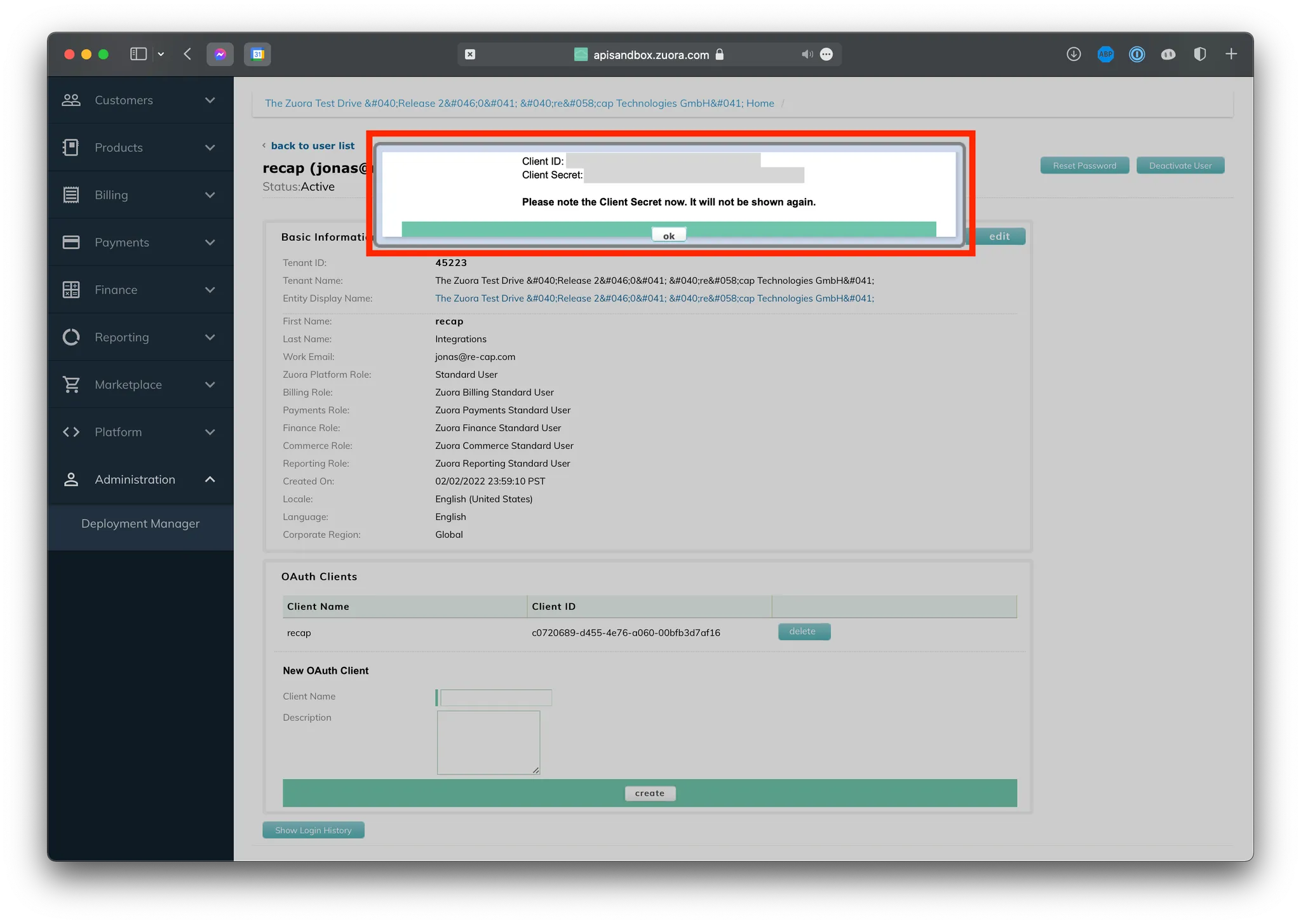
Task: Expand the Billing menu chevron
Action: coord(210,195)
